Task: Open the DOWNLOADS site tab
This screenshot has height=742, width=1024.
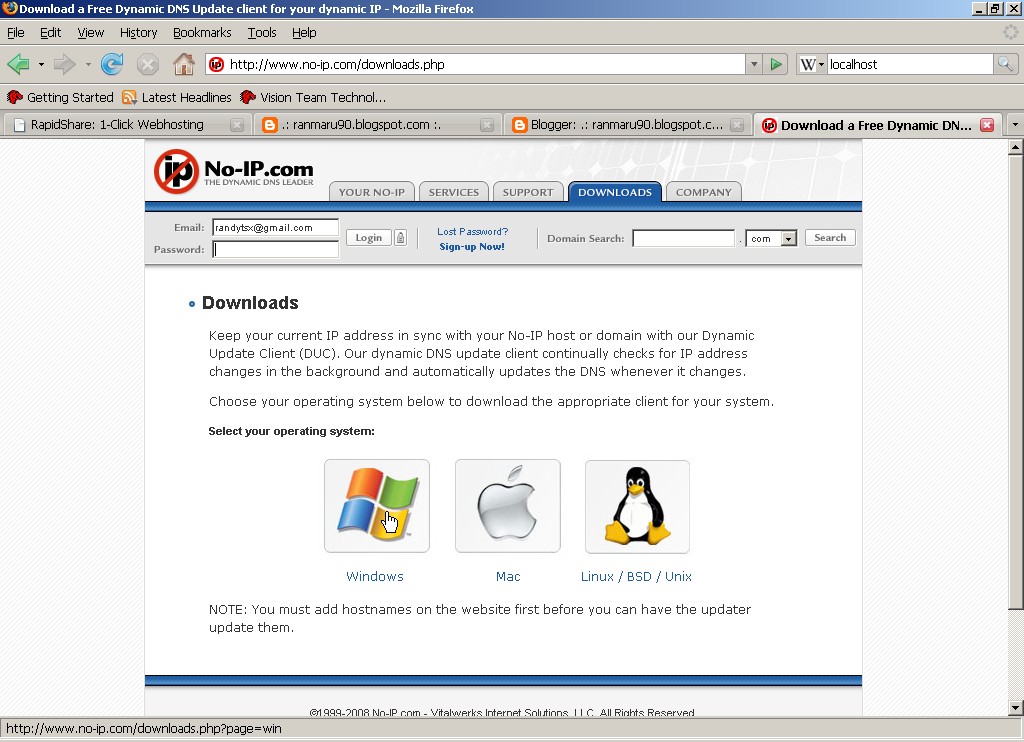Action: [615, 192]
